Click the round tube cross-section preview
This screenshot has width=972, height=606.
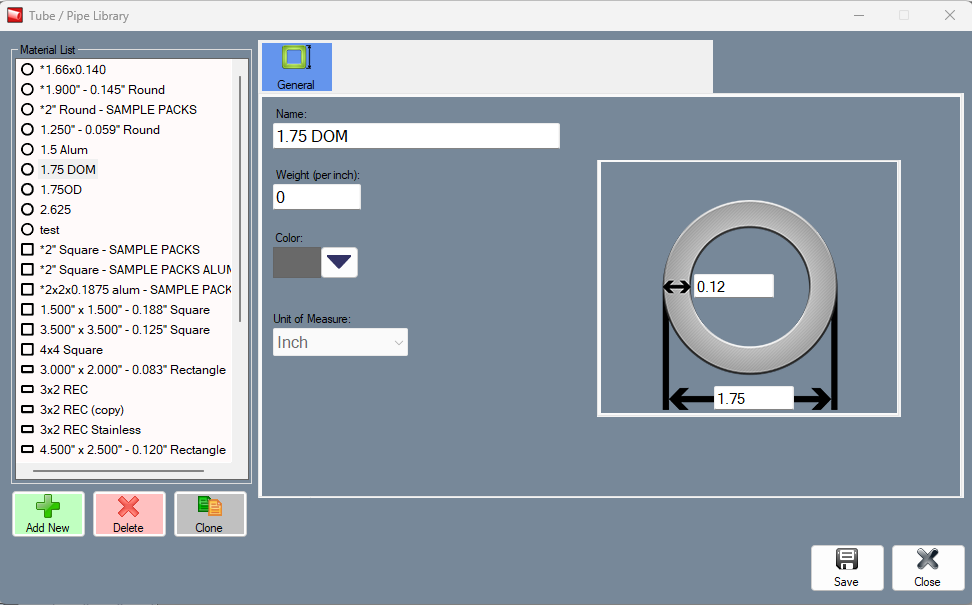point(749,287)
